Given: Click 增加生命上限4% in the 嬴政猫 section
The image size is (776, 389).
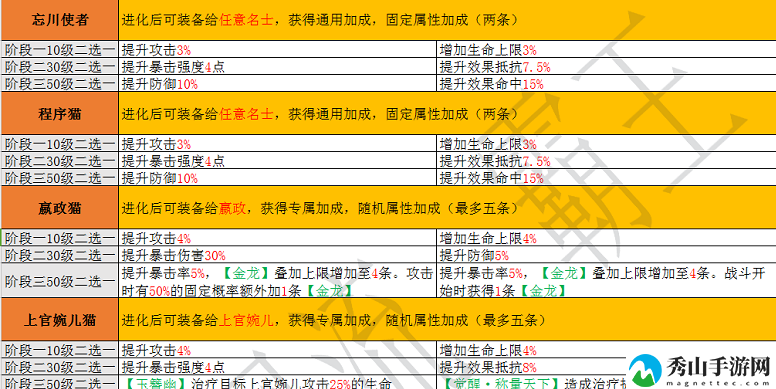Looking at the screenshot, I should pos(607,238).
